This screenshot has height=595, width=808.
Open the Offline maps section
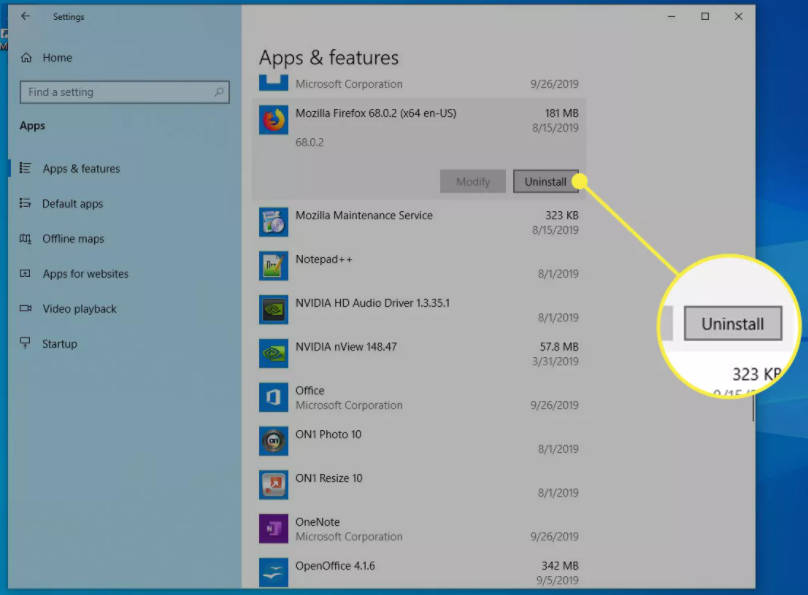(72, 239)
